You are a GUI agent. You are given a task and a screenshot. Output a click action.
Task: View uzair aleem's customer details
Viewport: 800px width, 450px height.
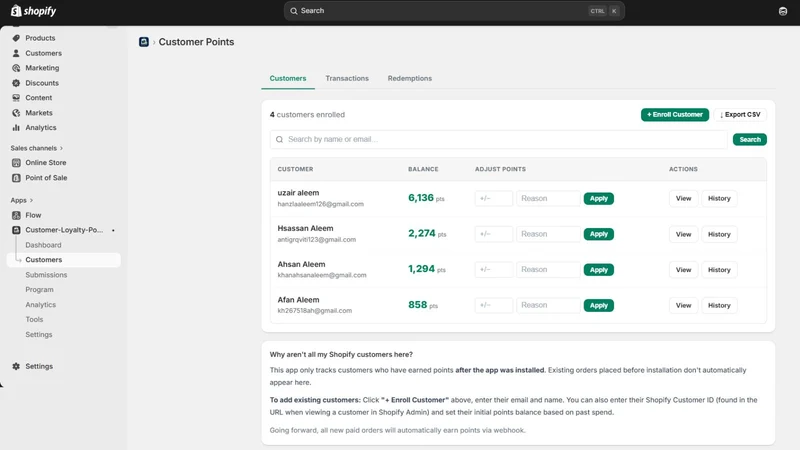pyautogui.click(x=683, y=198)
